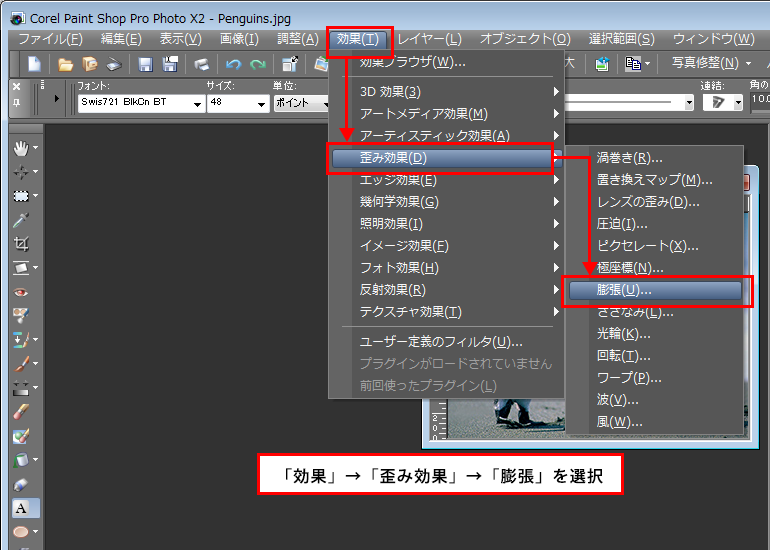Select the Flood Fill bucket tool
The width and height of the screenshot is (770, 550).
click(21, 460)
